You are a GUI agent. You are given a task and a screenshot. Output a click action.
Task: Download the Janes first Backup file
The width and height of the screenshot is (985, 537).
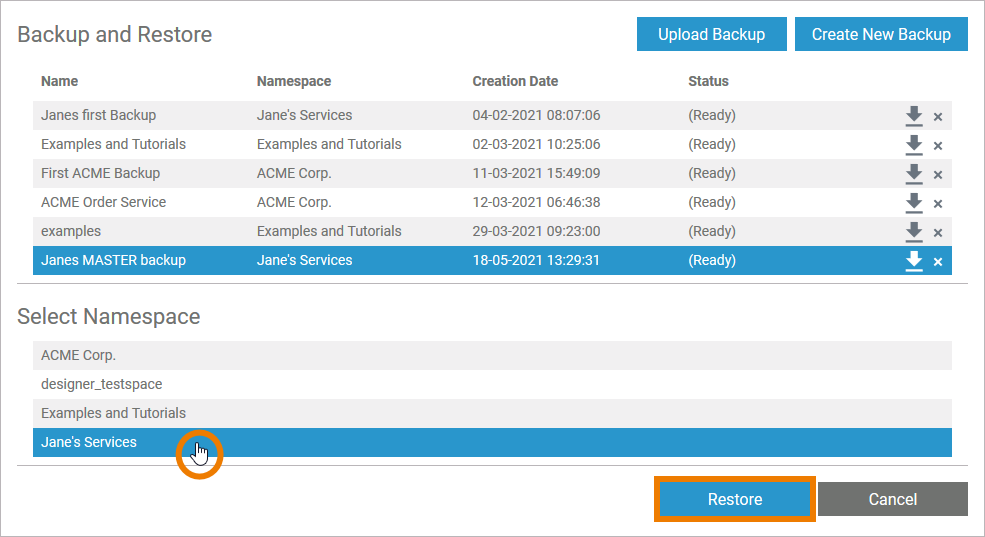913,116
